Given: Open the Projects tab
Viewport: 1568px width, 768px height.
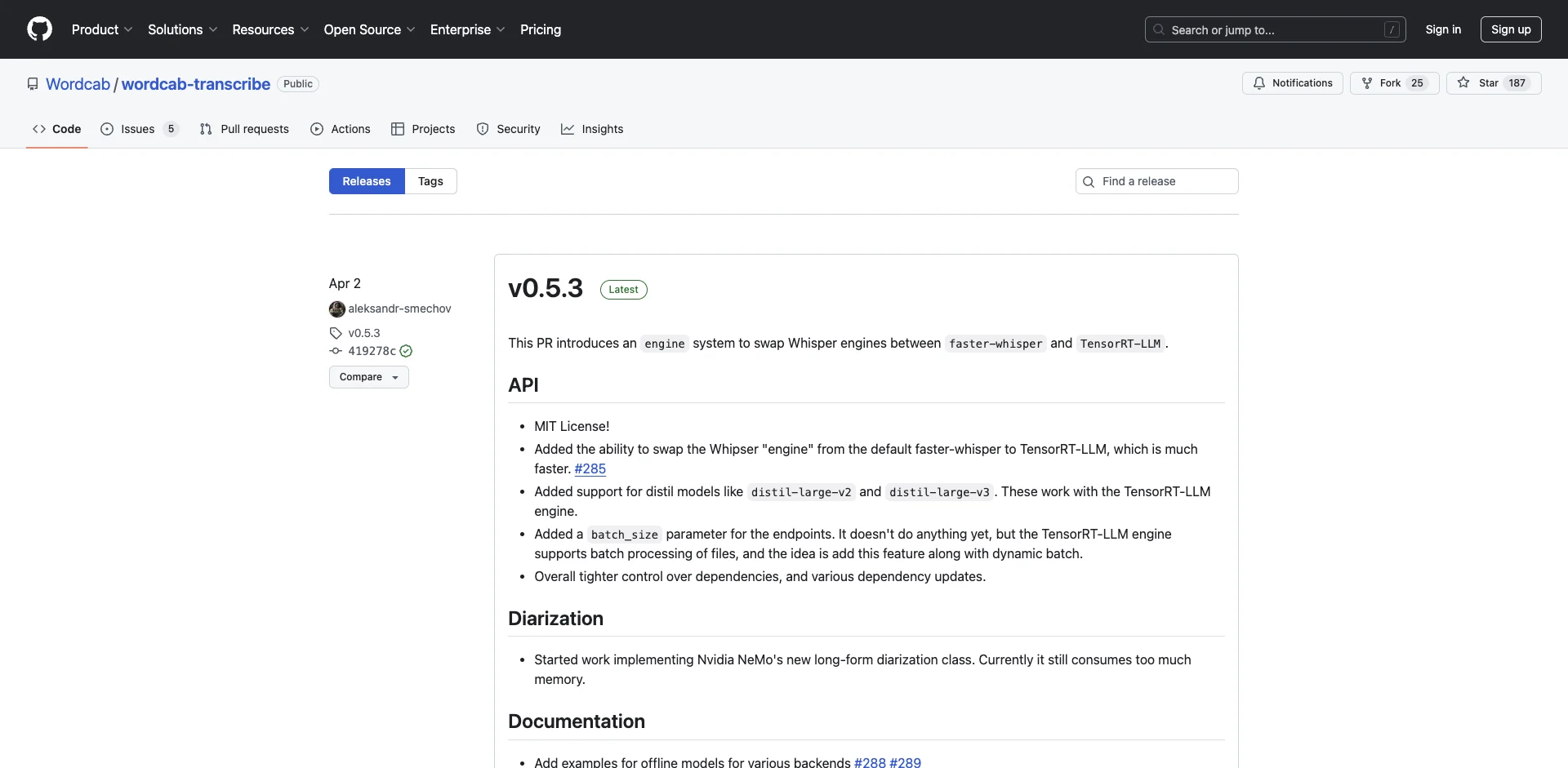Looking at the screenshot, I should [423, 129].
